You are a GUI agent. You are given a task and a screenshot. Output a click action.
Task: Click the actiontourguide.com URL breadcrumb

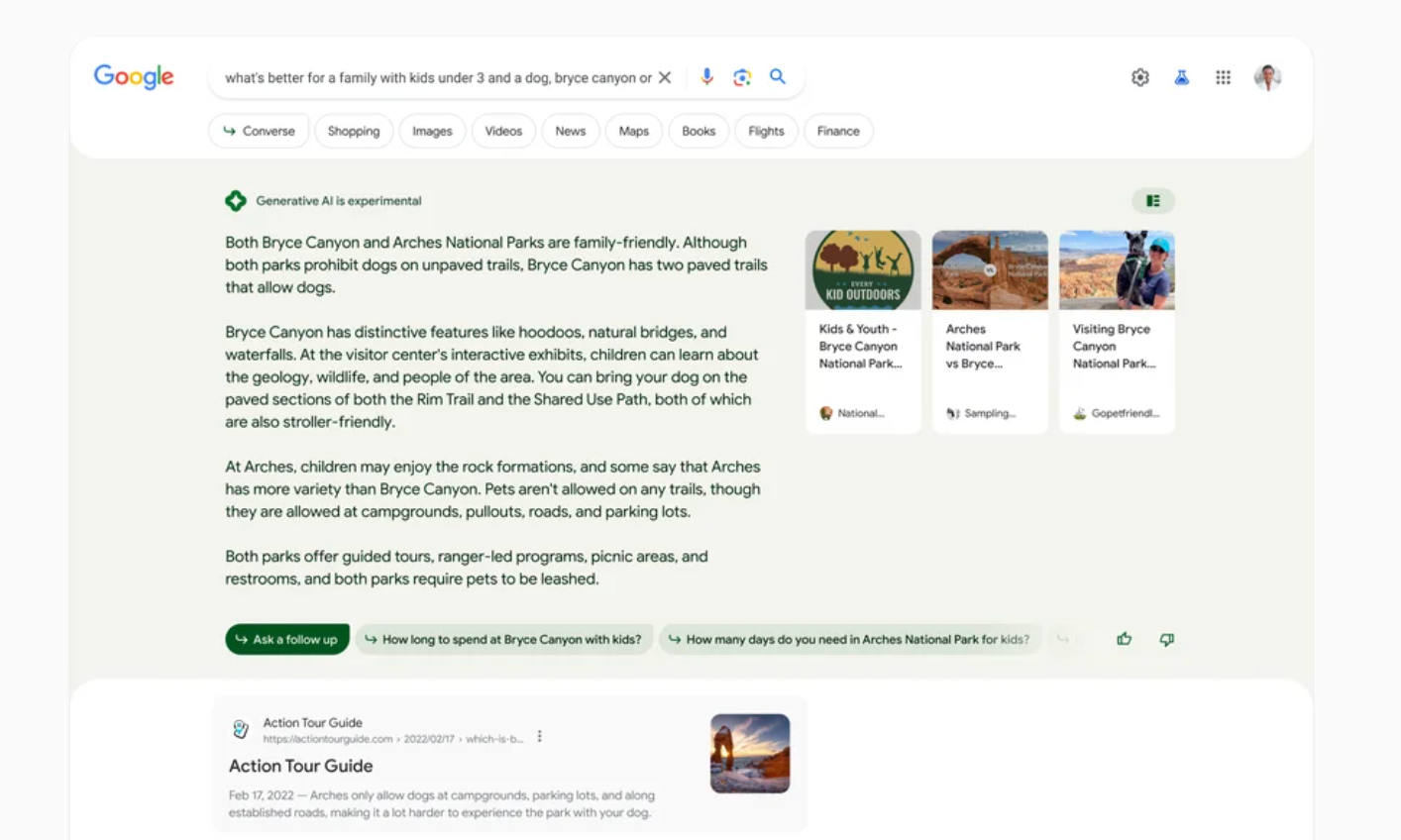(x=393, y=739)
